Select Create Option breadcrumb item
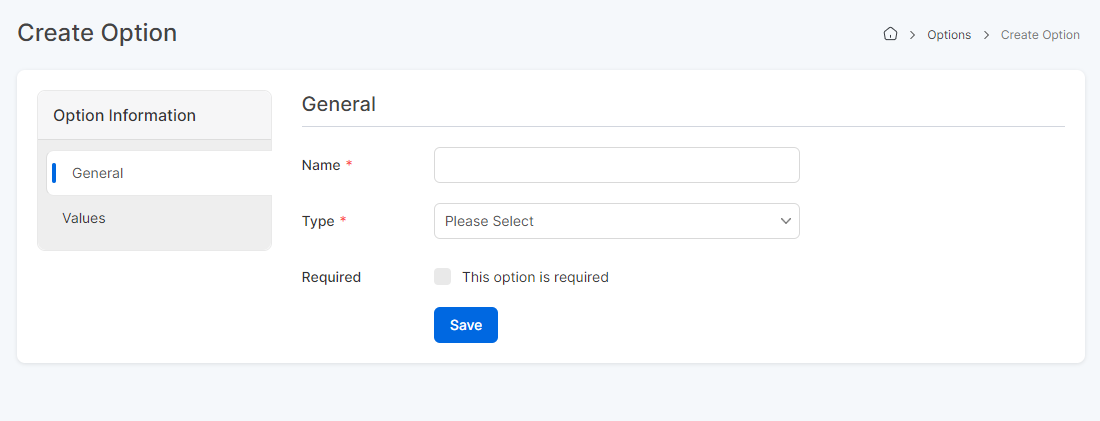1100x421 pixels. (1040, 34)
